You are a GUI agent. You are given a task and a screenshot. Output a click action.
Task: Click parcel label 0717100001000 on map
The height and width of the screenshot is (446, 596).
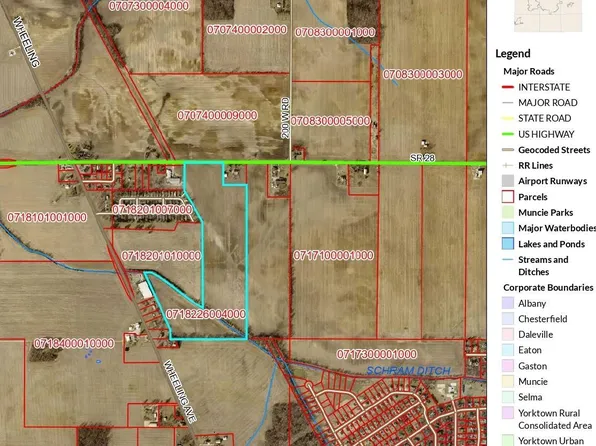[x=333, y=256]
